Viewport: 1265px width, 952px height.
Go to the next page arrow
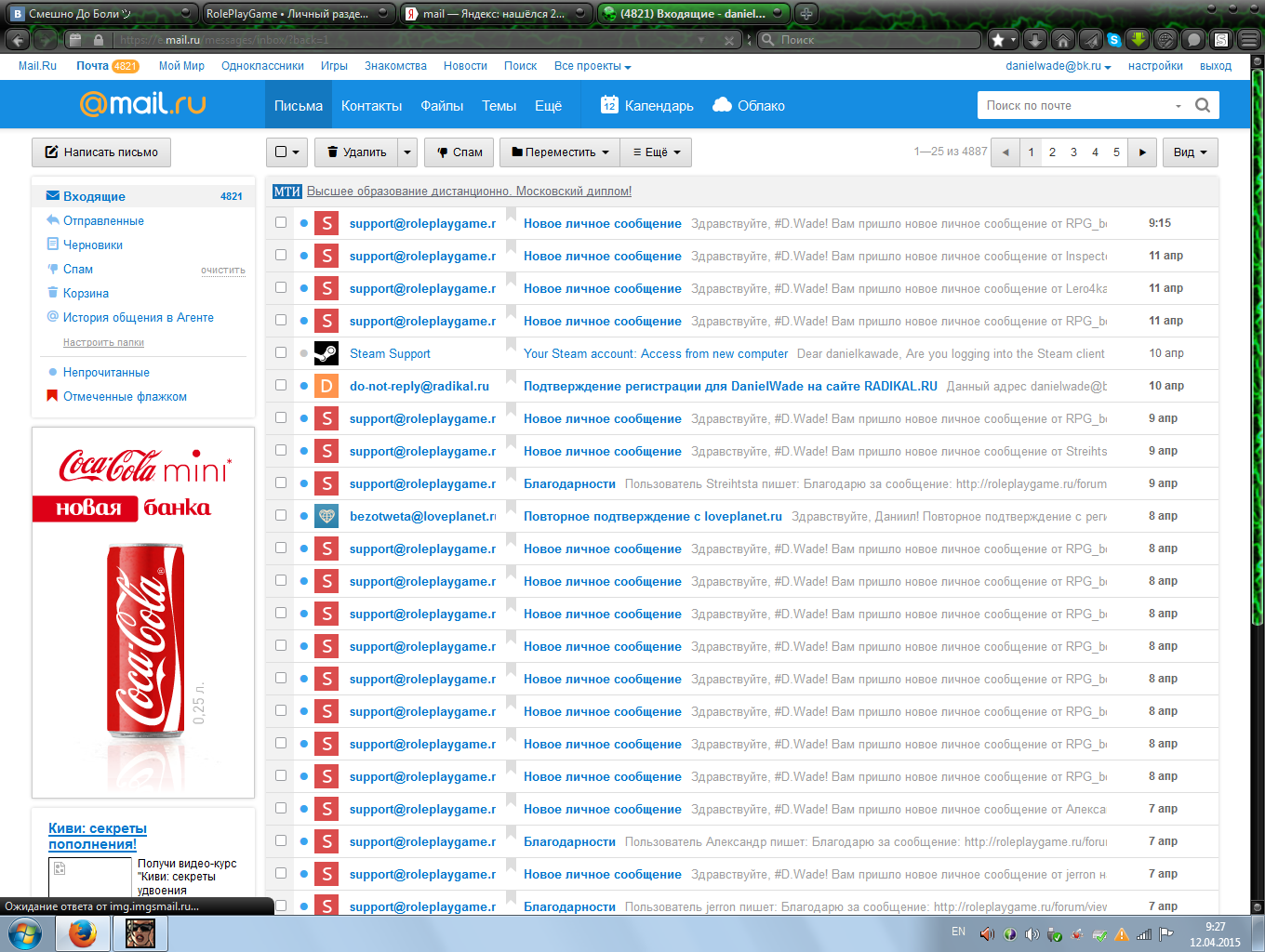1142,152
